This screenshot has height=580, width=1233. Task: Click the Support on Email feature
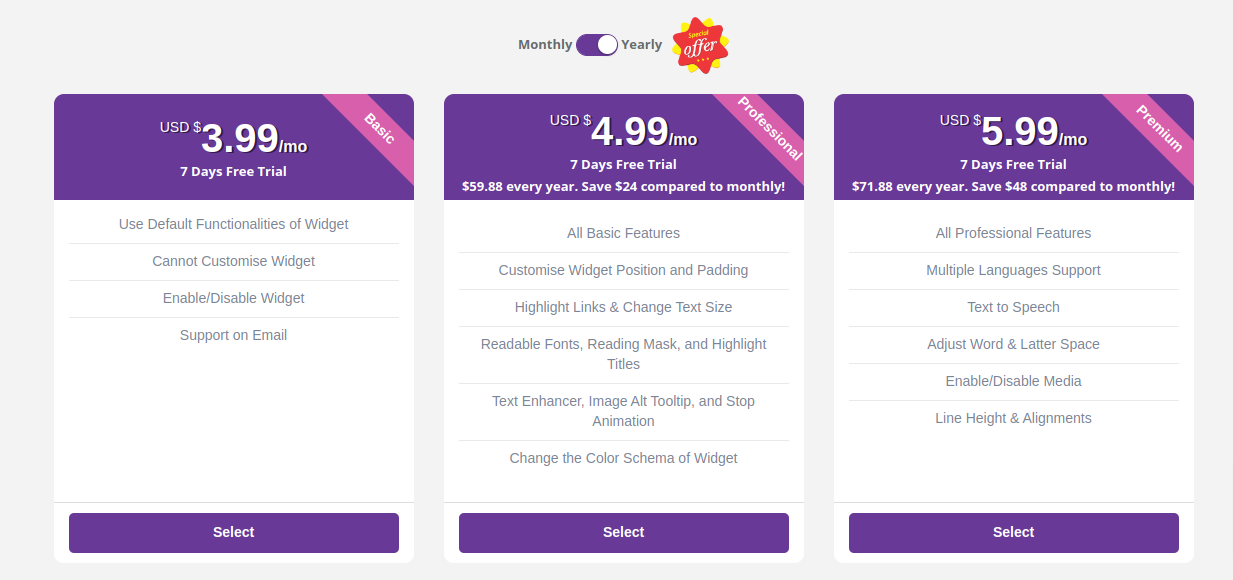pyautogui.click(x=234, y=336)
